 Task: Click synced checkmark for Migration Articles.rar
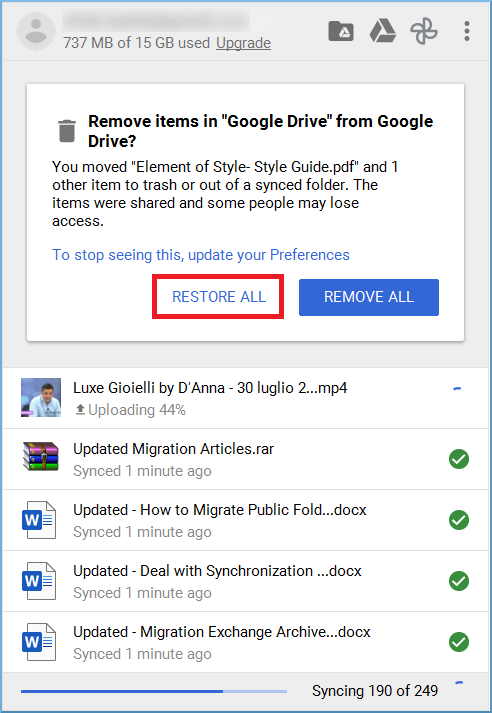click(x=459, y=459)
